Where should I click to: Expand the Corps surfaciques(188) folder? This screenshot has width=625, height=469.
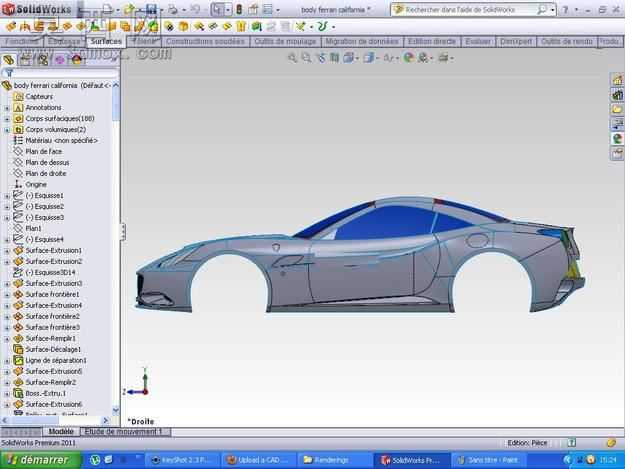click(x=7, y=119)
